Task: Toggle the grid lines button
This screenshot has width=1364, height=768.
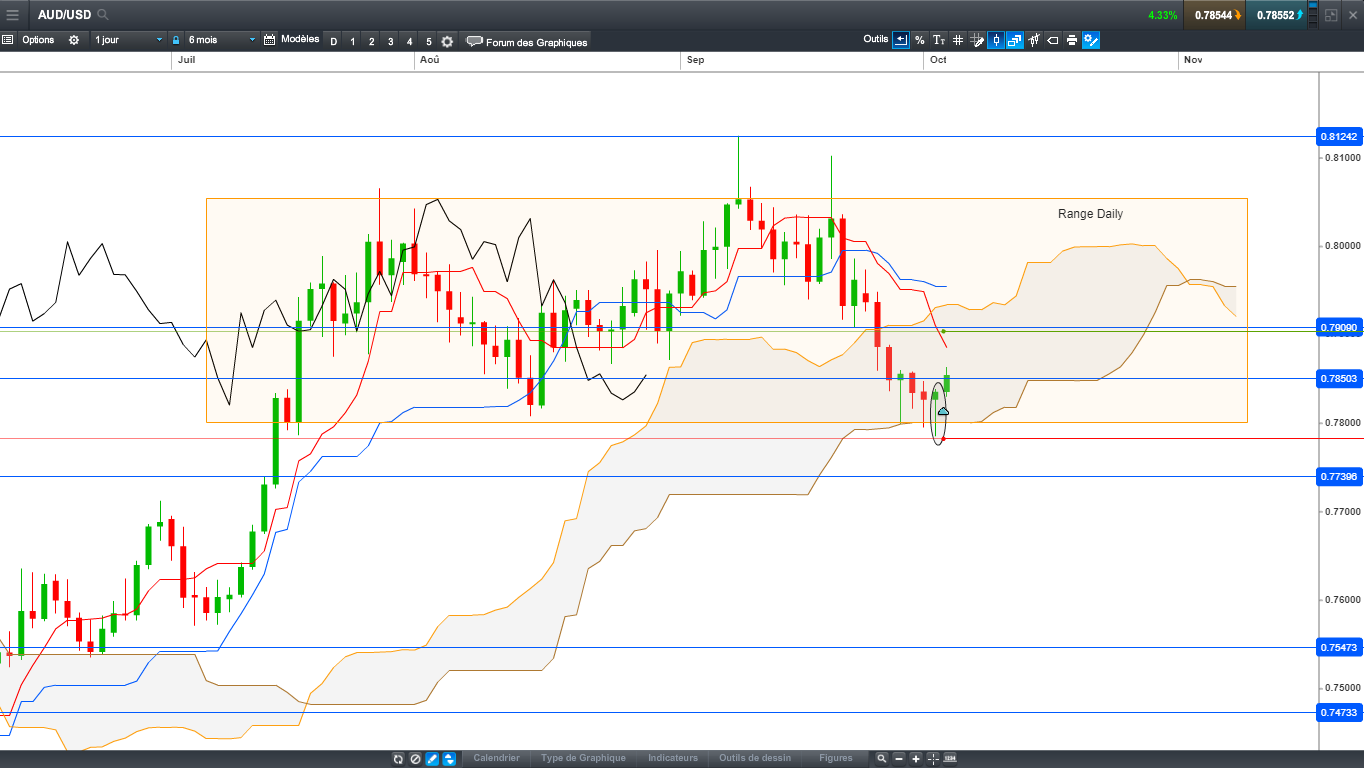Action: point(958,40)
